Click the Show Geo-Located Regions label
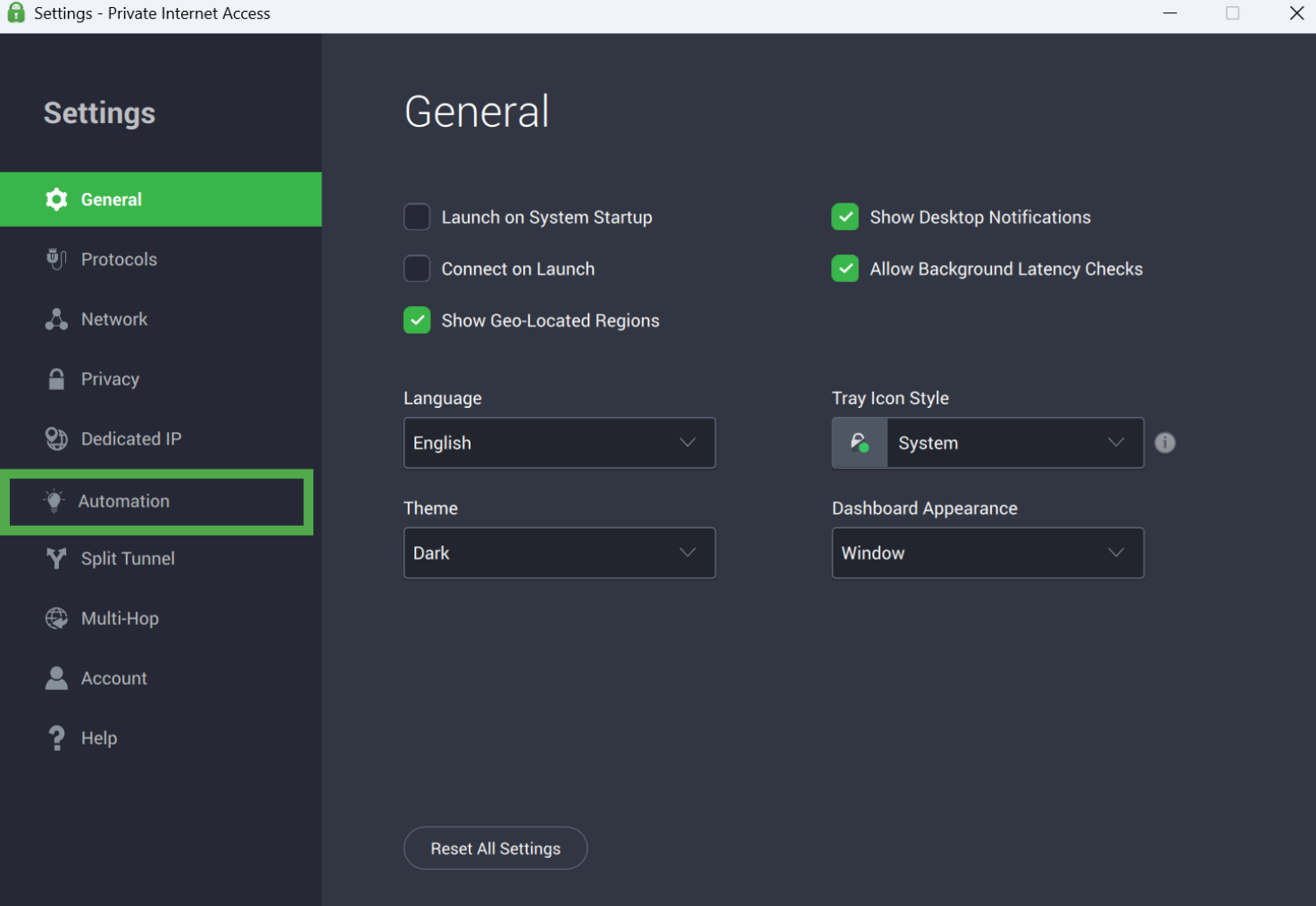Viewport: 1316px width, 906px height. 550,320
